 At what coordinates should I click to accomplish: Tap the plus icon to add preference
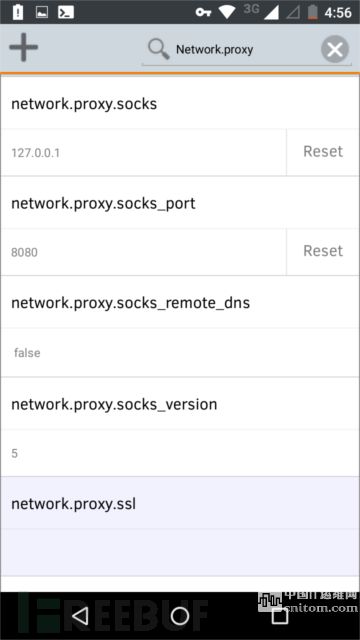pyautogui.click(x=24, y=47)
